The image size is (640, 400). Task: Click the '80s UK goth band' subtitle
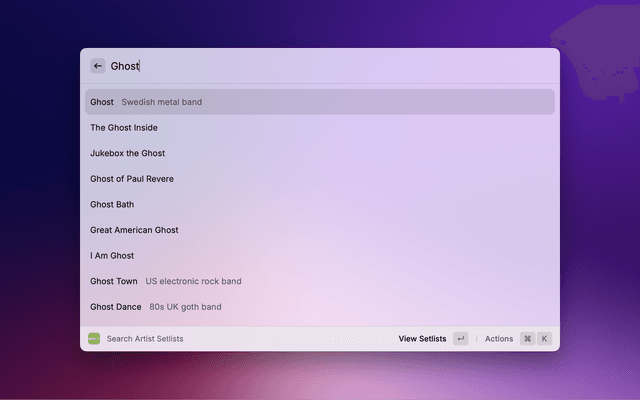pos(185,307)
